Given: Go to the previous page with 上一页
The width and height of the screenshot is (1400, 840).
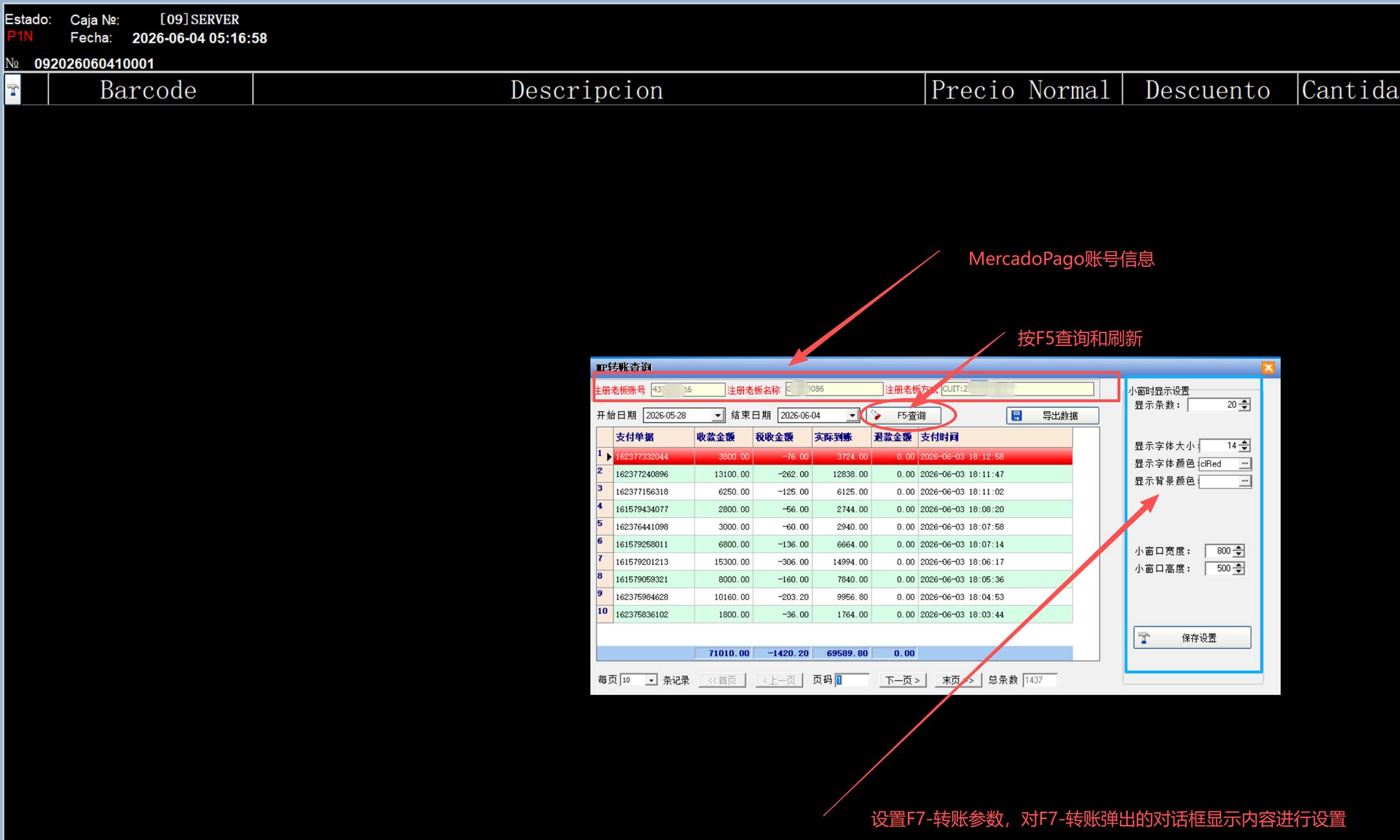Looking at the screenshot, I should click(779, 680).
